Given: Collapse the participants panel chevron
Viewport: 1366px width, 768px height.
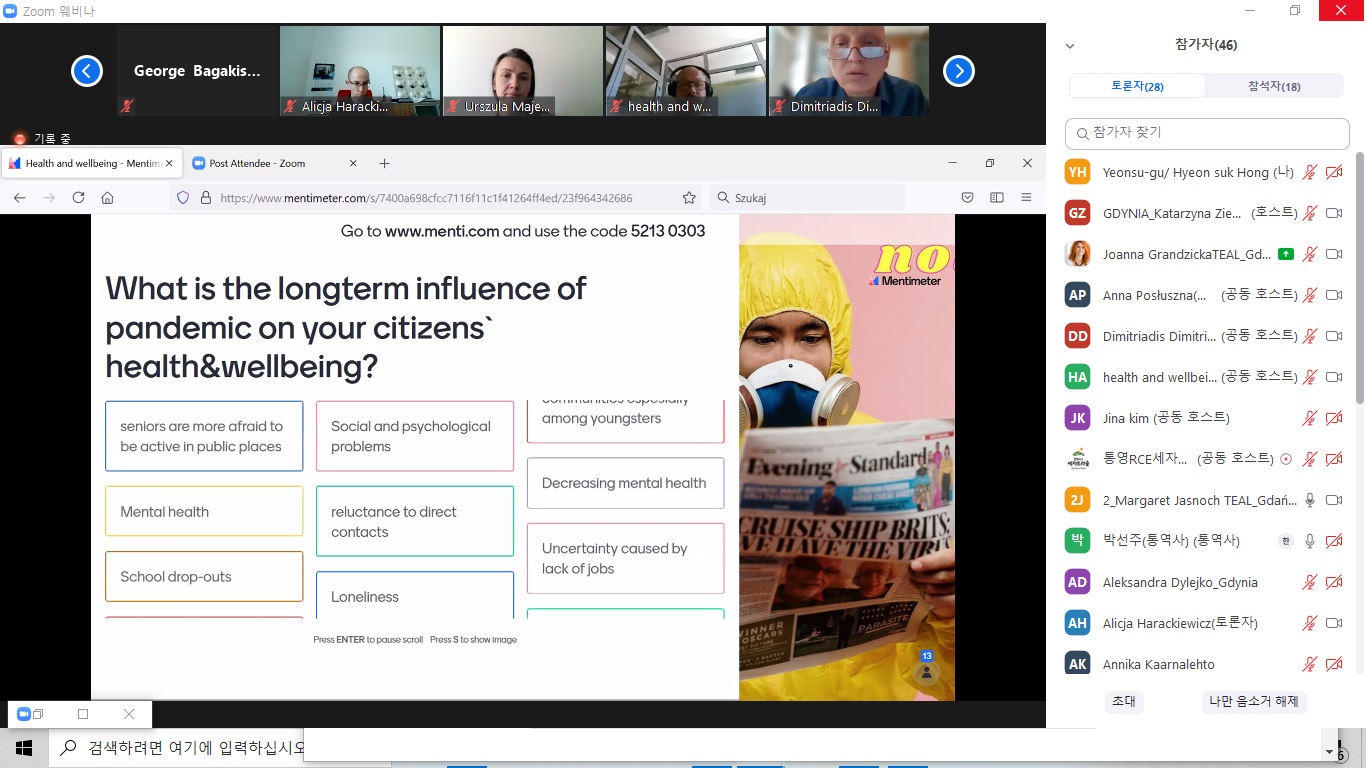Looking at the screenshot, I should click(1070, 46).
